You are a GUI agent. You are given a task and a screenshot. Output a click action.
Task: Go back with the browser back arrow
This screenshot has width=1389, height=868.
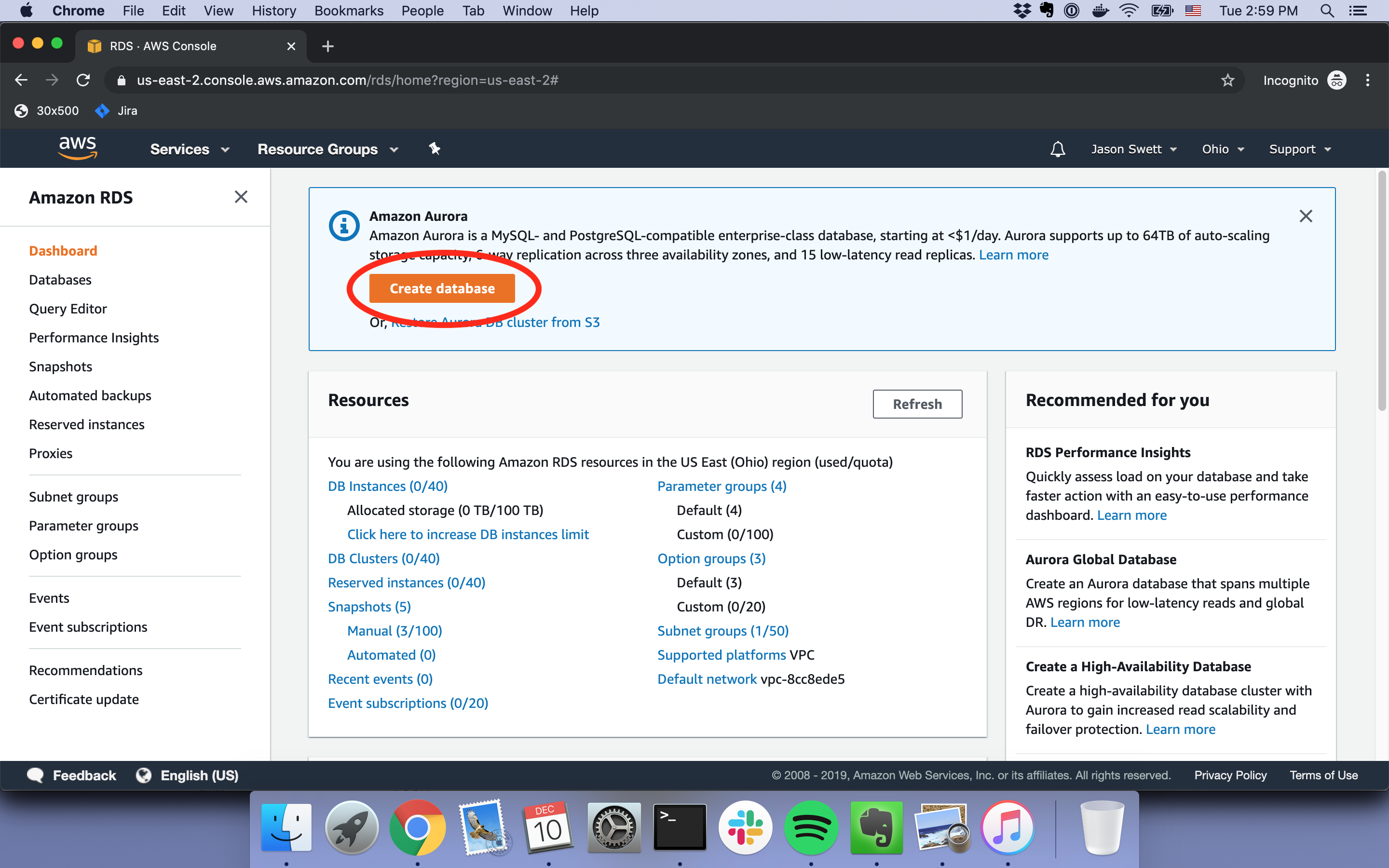tap(21, 80)
